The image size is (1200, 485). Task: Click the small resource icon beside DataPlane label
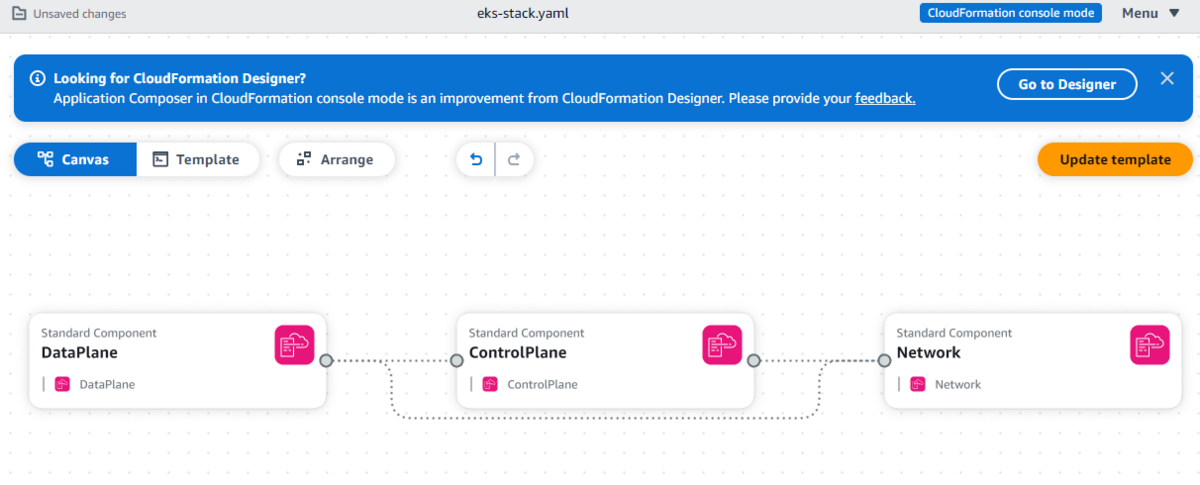tap(62, 384)
